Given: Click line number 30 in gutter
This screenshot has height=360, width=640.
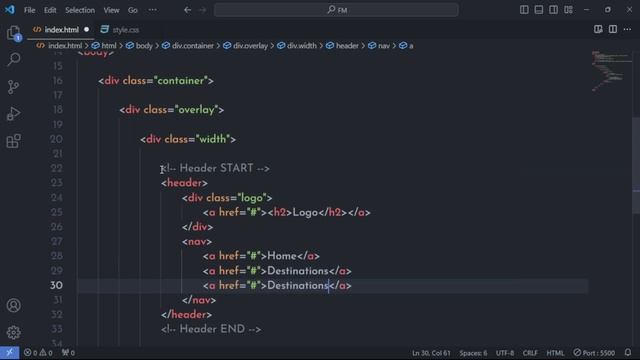Looking at the screenshot, I should click(56, 285).
